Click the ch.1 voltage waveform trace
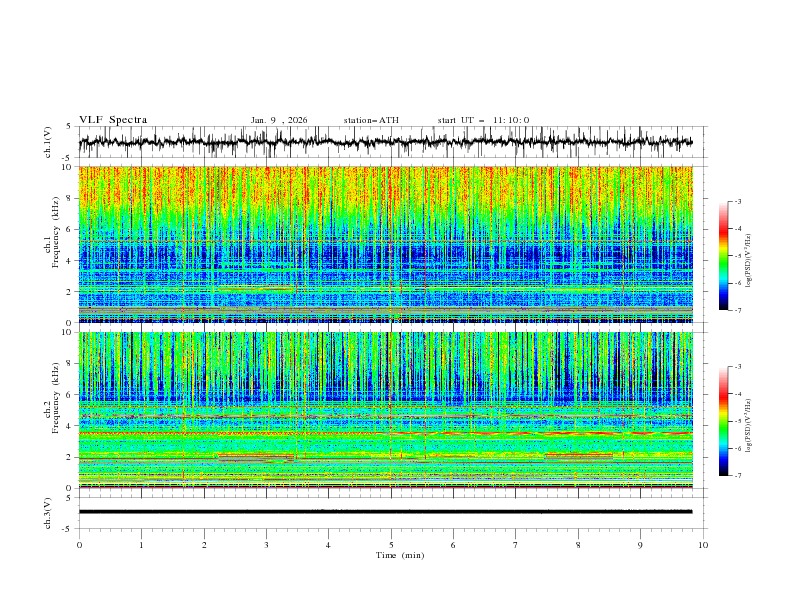 click(385, 142)
